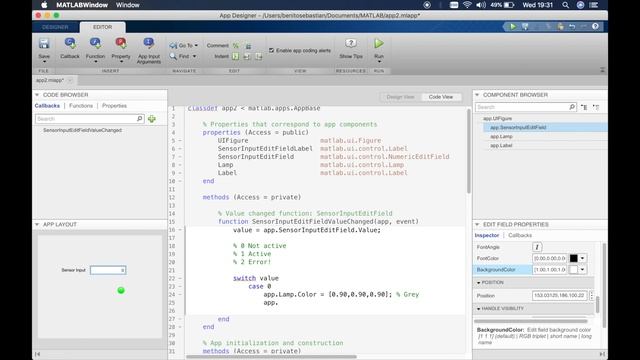Collapse the POSITION section
Image resolution: width=640 pixels, height=360 pixels.
[x=479, y=282]
